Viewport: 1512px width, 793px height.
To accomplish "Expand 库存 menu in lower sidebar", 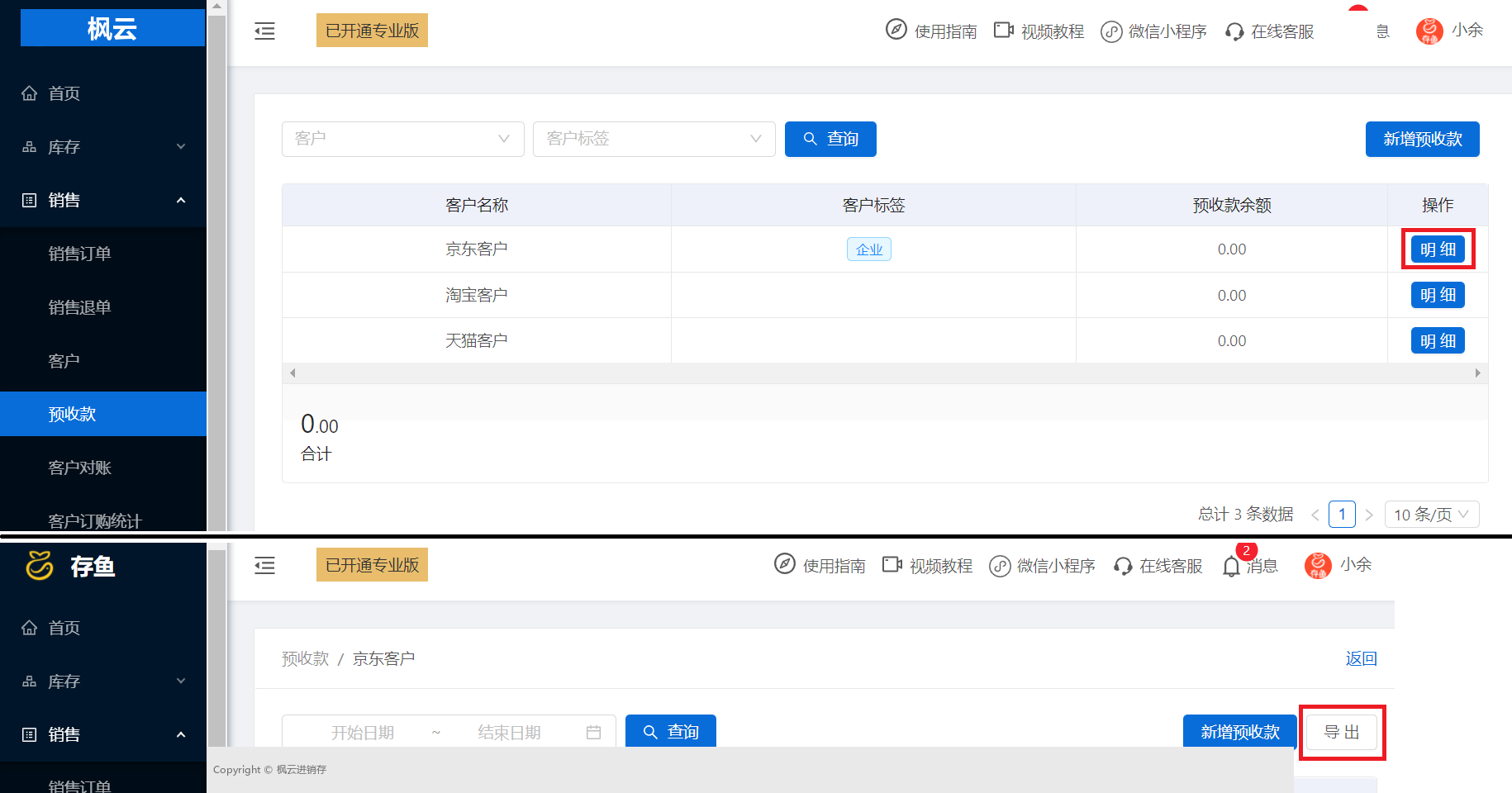I will point(103,681).
